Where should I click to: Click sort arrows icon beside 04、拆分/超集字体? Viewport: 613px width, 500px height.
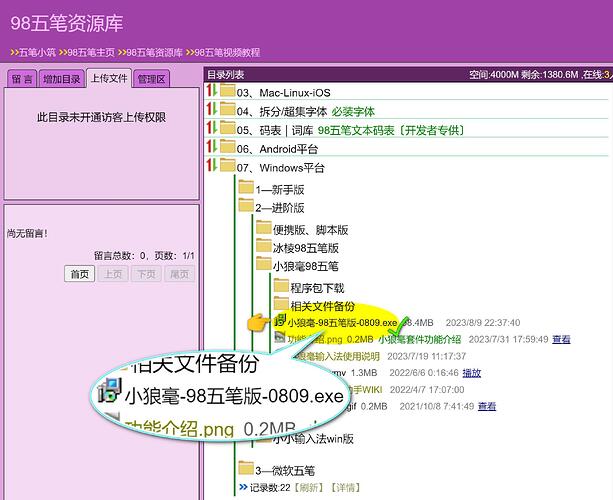point(211,111)
